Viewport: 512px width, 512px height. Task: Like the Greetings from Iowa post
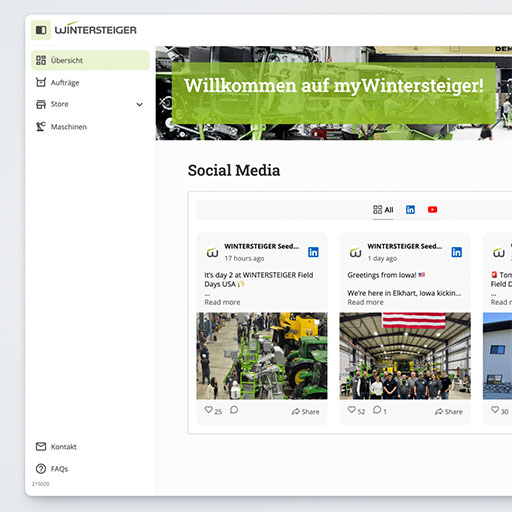click(x=352, y=410)
